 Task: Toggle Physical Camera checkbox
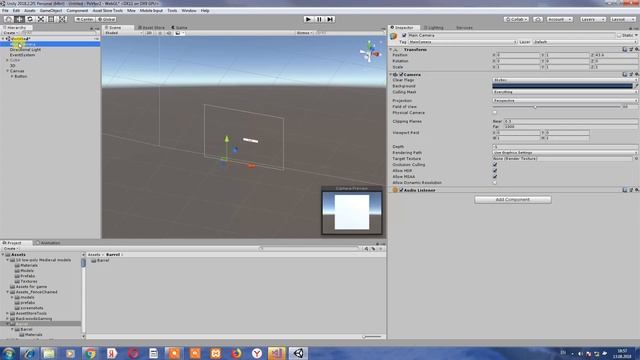[495, 113]
